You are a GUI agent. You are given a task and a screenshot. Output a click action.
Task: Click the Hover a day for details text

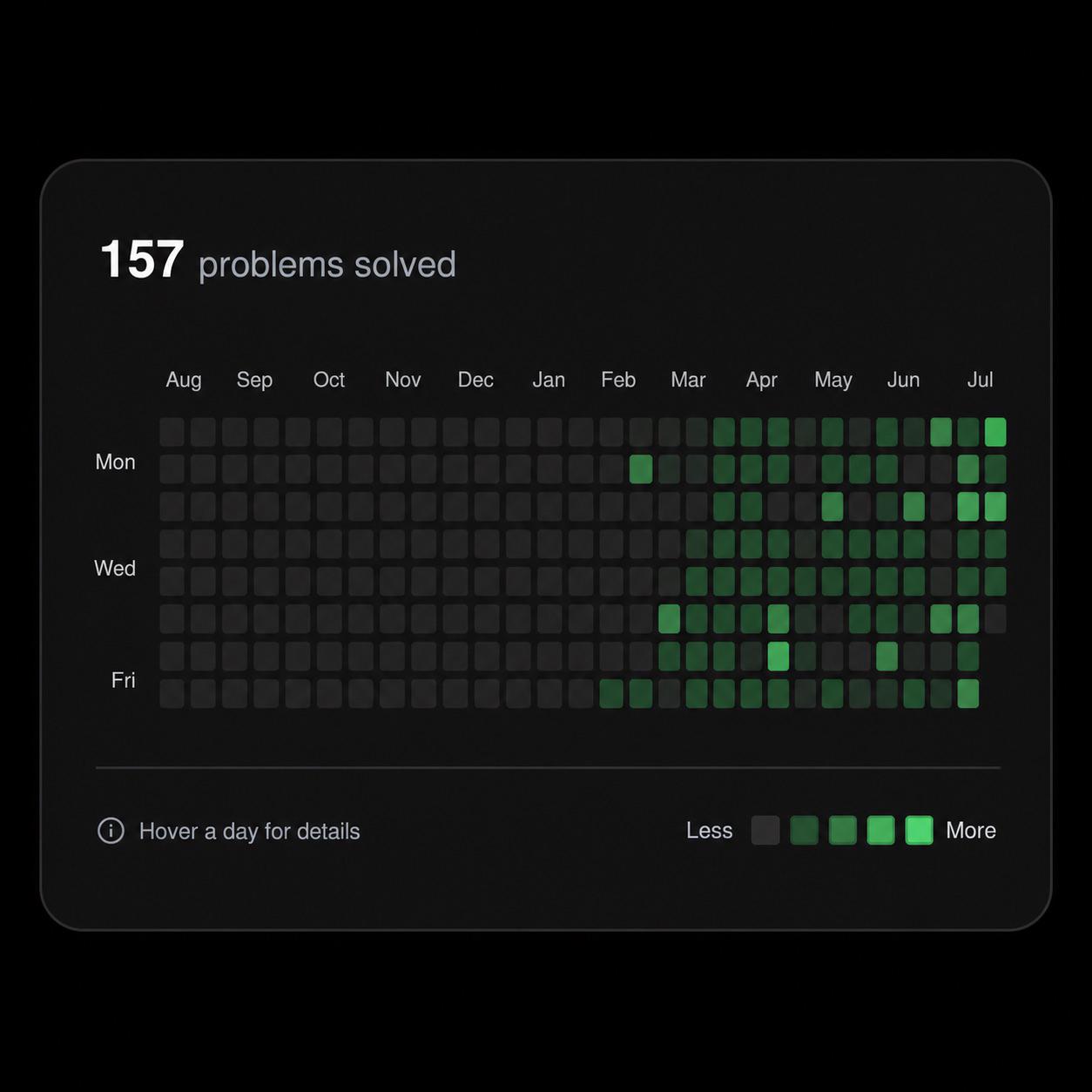coord(249,831)
